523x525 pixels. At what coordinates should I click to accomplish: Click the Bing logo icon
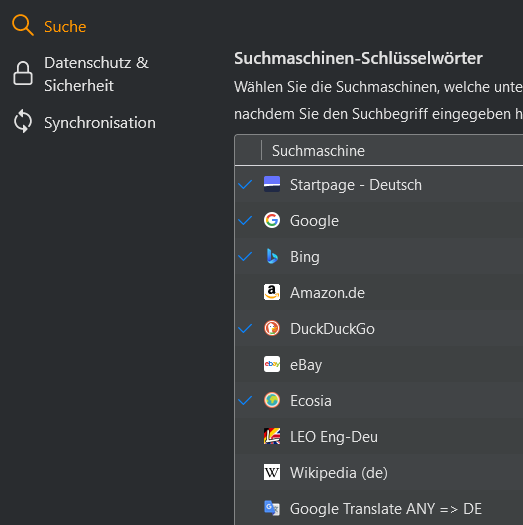point(272,256)
